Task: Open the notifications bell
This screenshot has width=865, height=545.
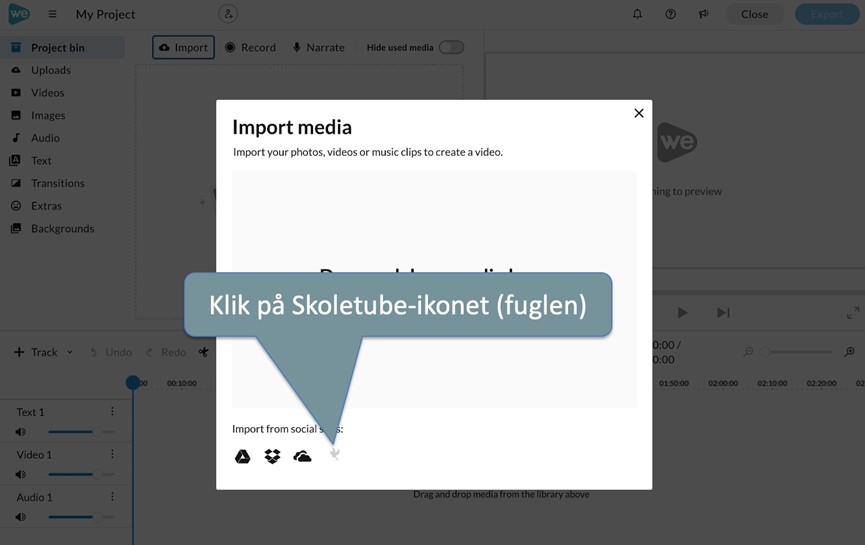Action: [x=637, y=14]
